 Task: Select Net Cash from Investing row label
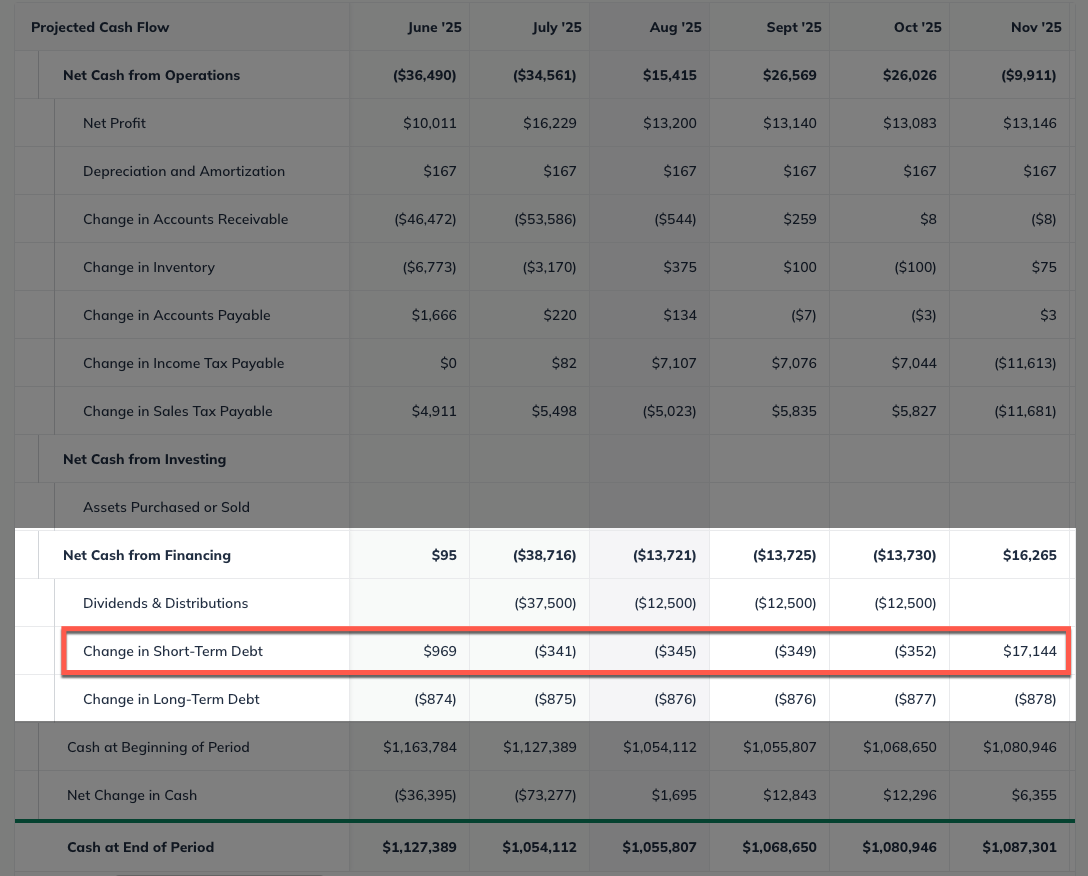[x=144, y=459]
